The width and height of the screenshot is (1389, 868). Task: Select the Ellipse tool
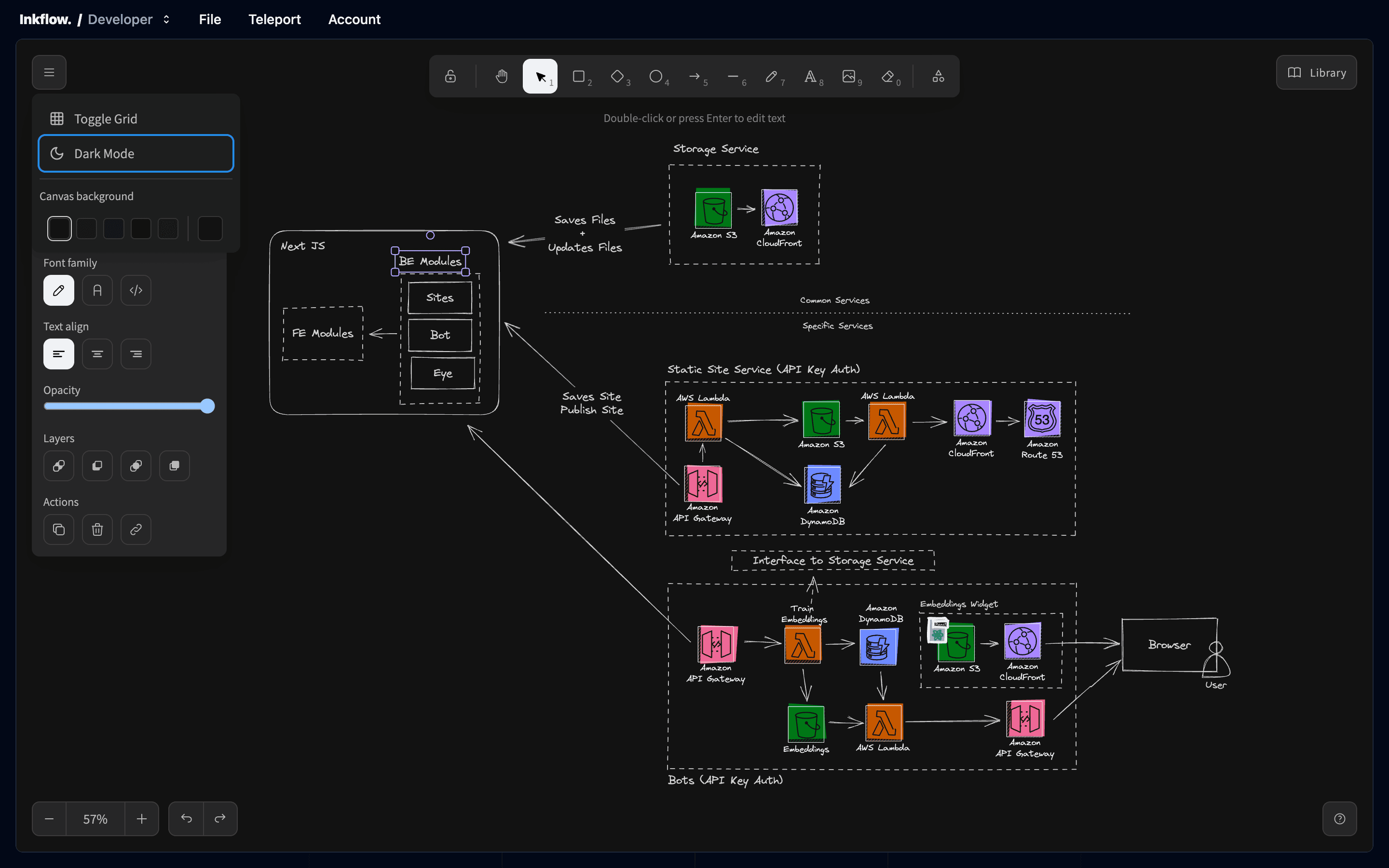(x=656, y=76)
